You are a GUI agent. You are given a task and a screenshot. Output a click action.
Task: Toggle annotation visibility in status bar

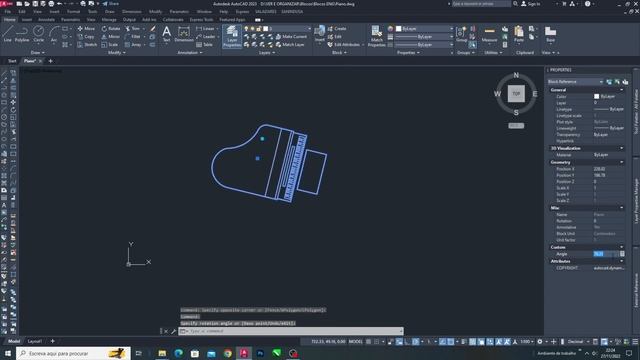coord(498,342)
